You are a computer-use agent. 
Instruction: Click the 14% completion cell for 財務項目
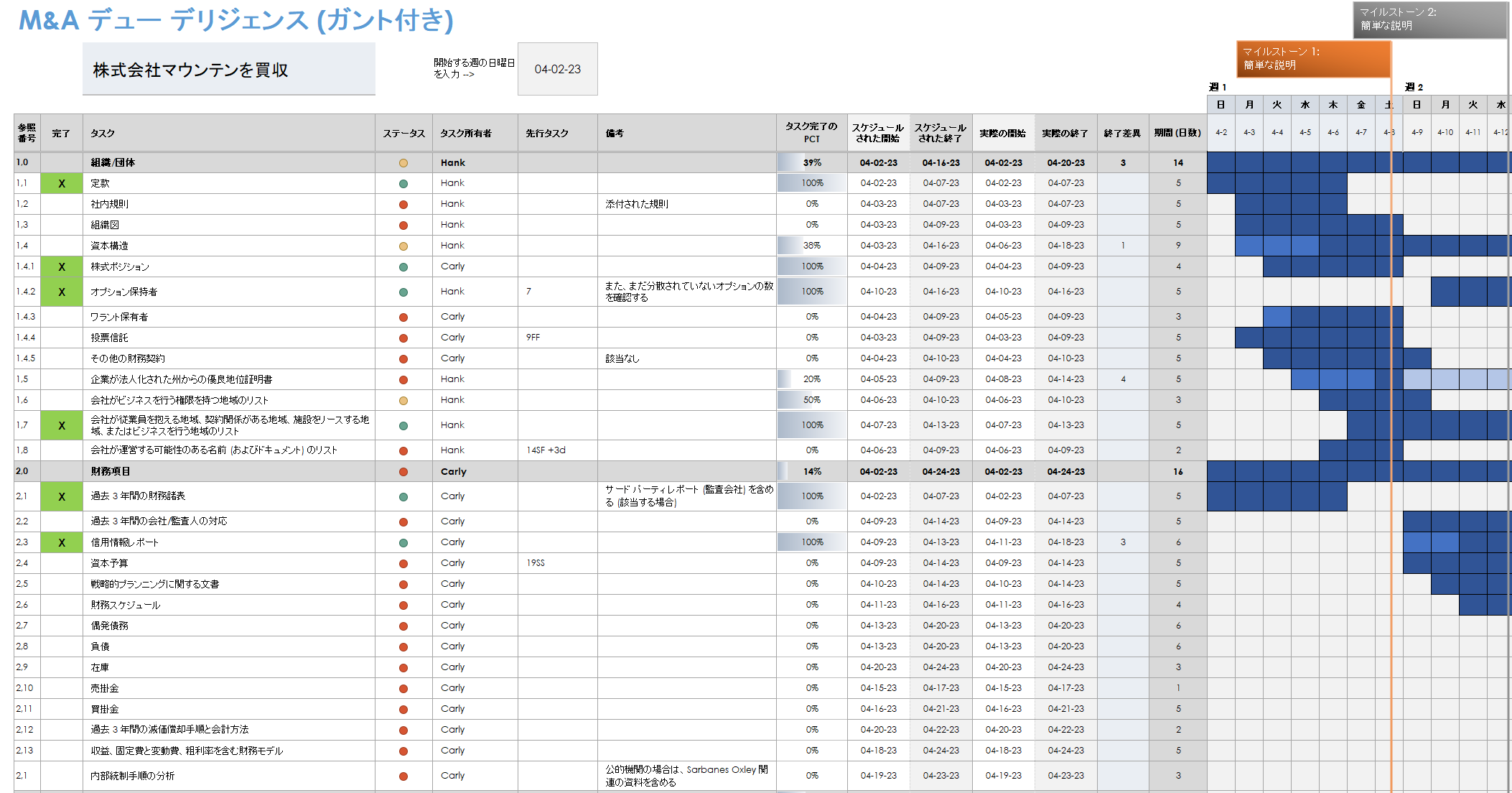click(812, 472)
